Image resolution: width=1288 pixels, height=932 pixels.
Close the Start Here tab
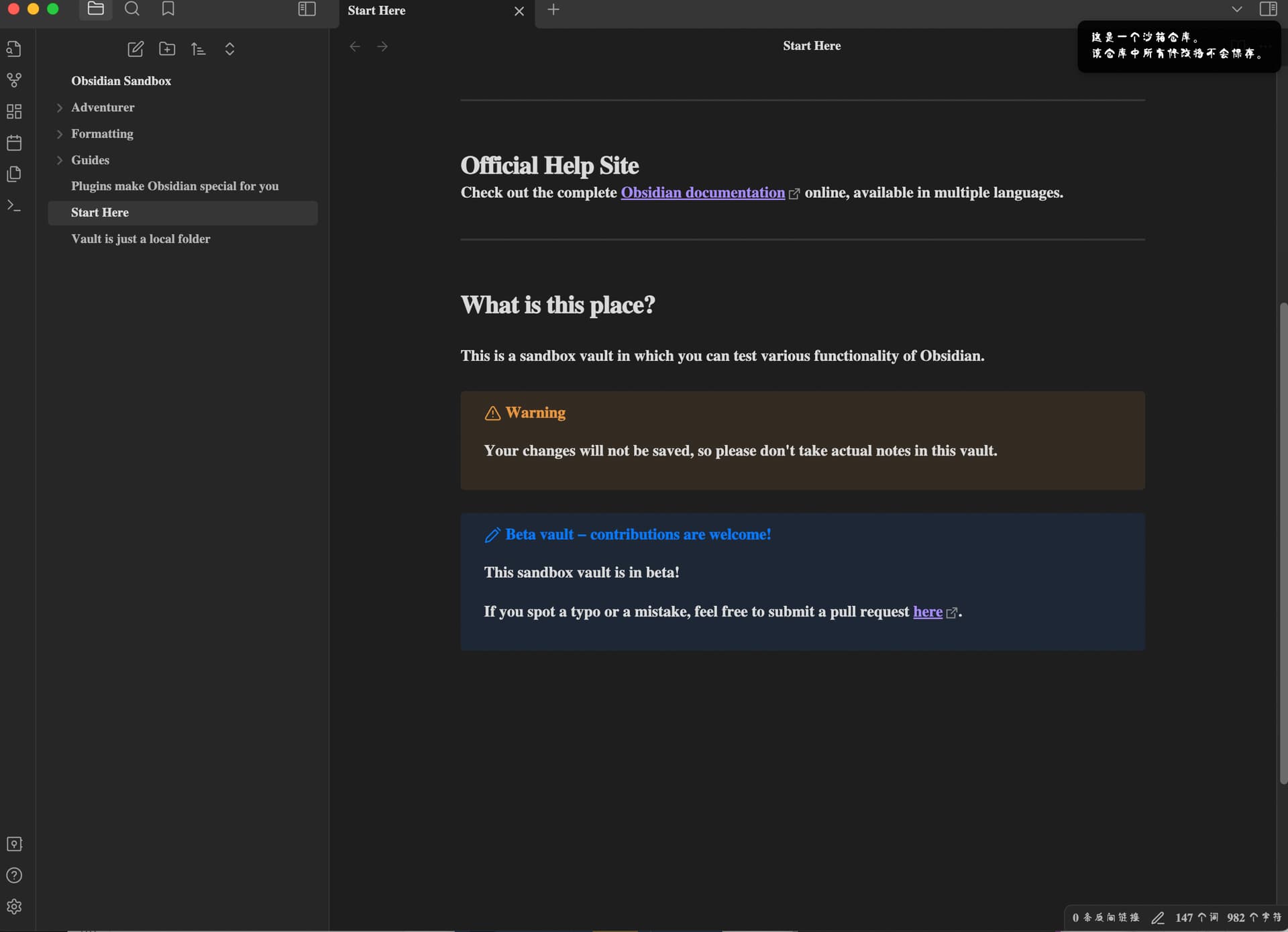(x=519, y=11)
